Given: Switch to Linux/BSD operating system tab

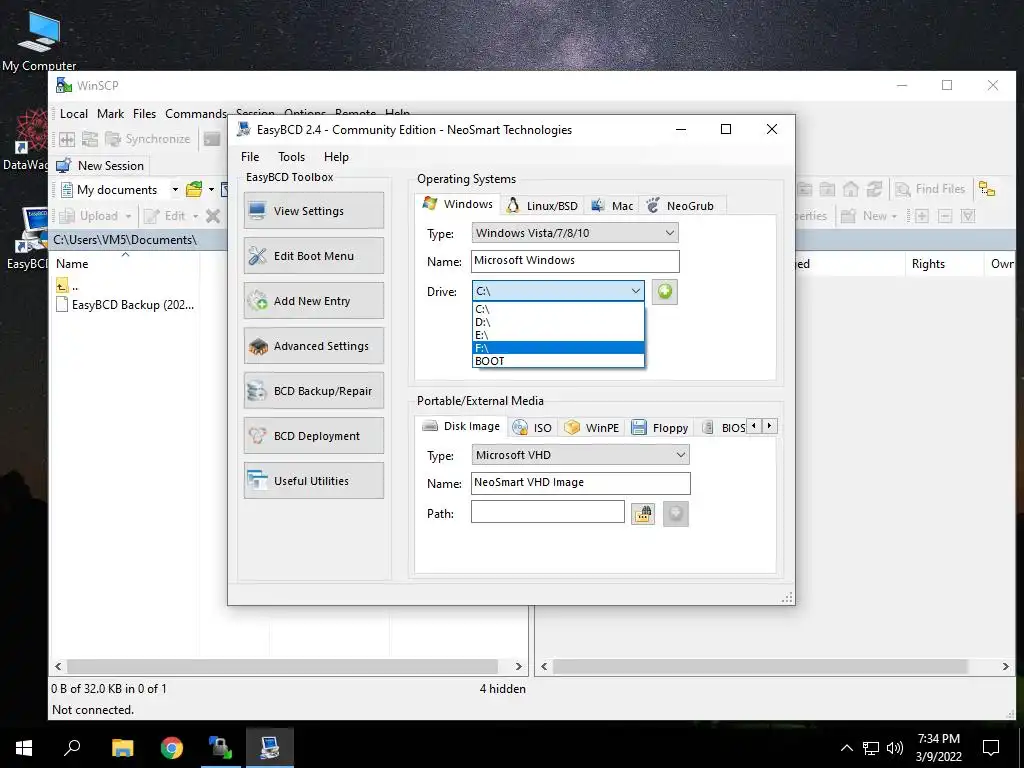Looking at the screenshot, I should pyautogui.click(x=542, y=206).
